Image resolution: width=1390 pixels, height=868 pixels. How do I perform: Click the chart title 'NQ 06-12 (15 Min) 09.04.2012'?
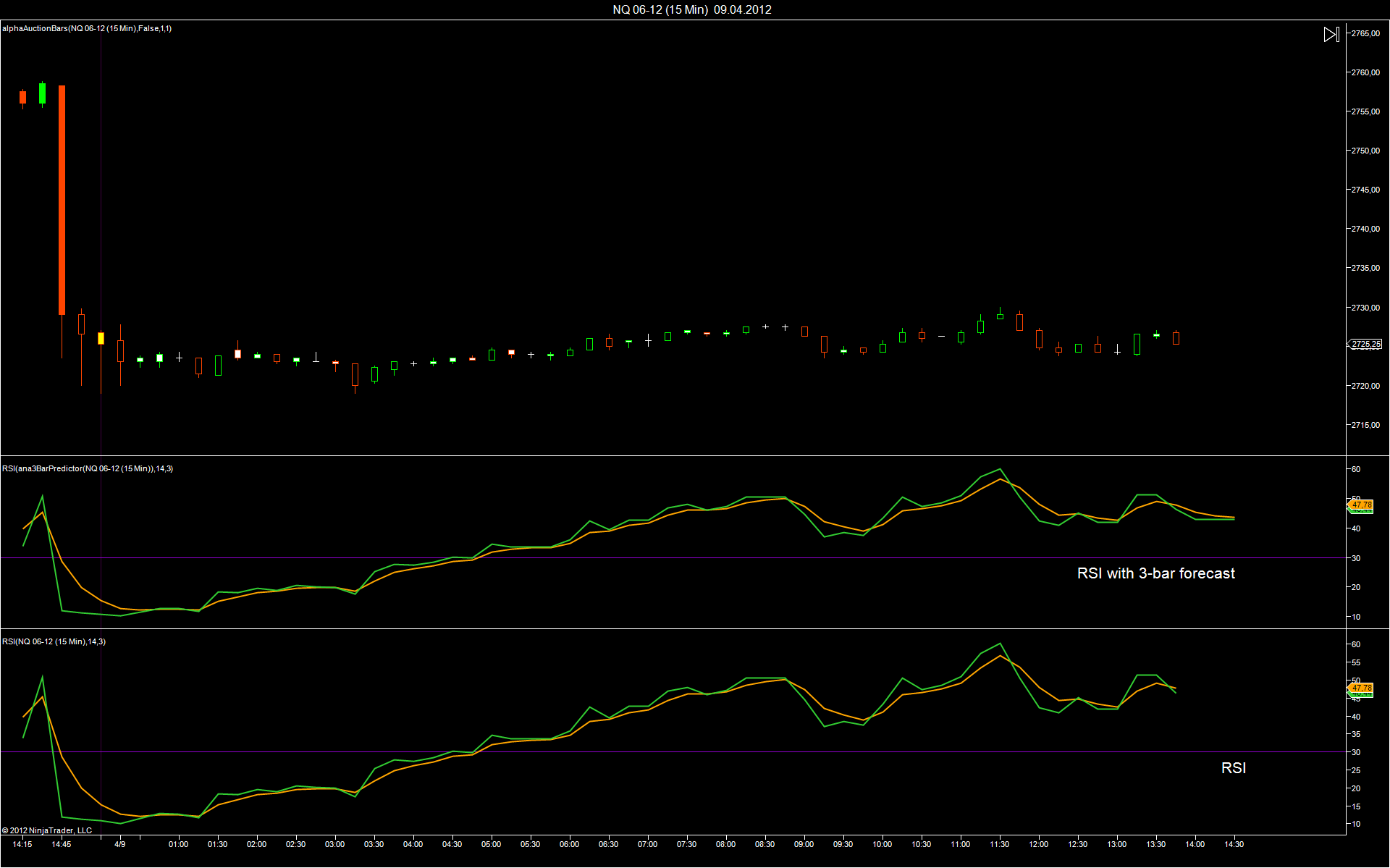(x=692, y=9)
